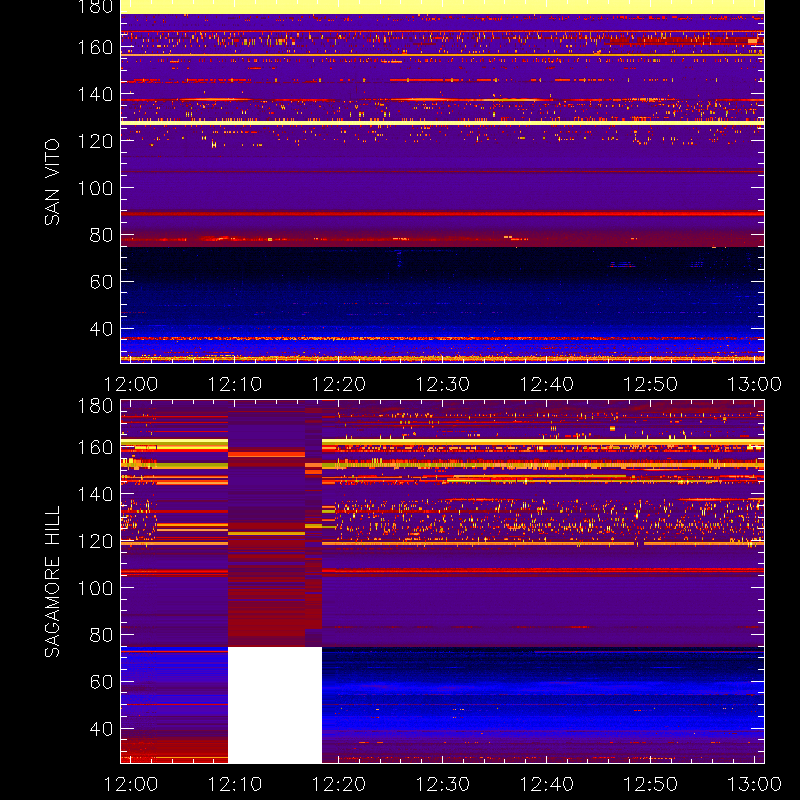The image size is (800, 800).
Task: Pick the 180 label on Sagamore Hill axis
Action: (x=95, y=406)
